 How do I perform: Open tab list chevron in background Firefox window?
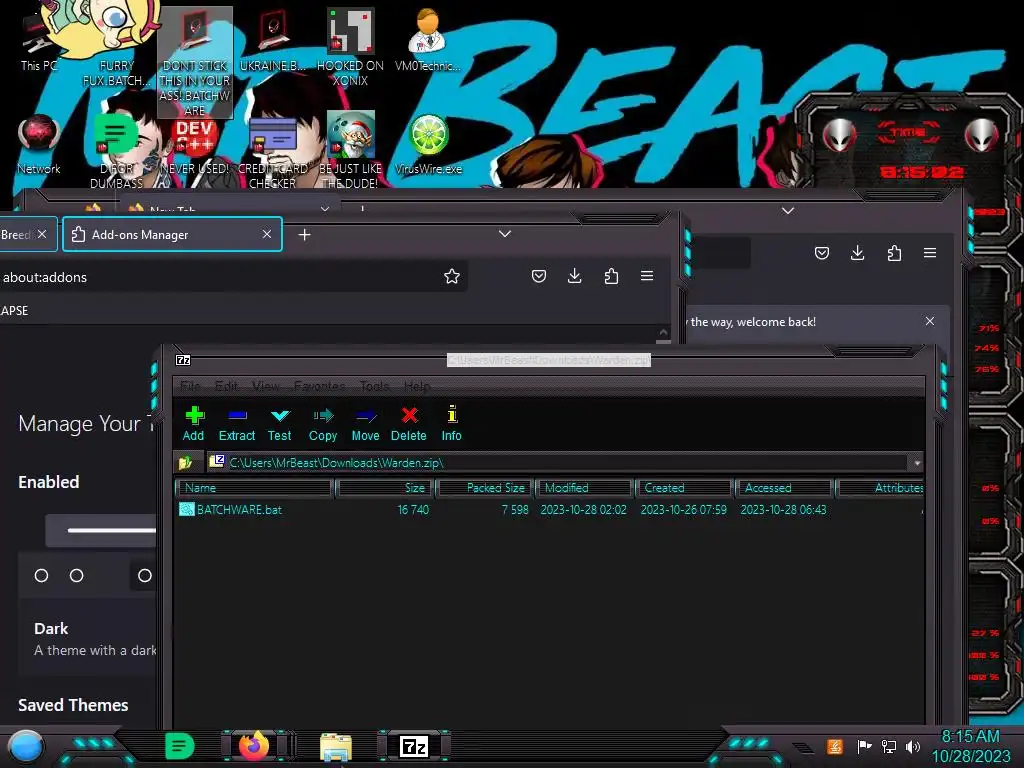(x=788, y=210)
